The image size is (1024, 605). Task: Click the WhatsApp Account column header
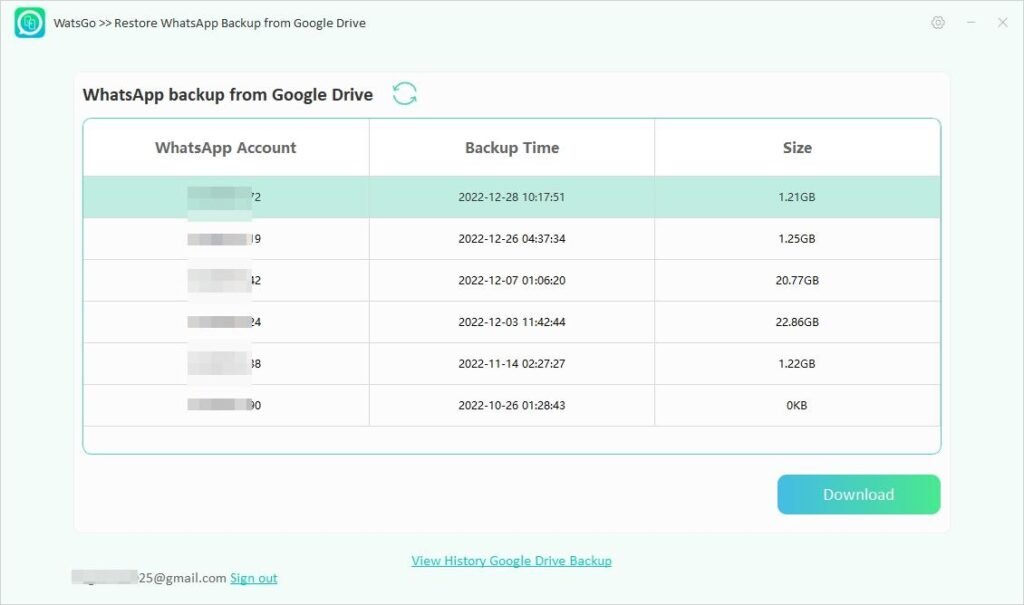[226, 147]
